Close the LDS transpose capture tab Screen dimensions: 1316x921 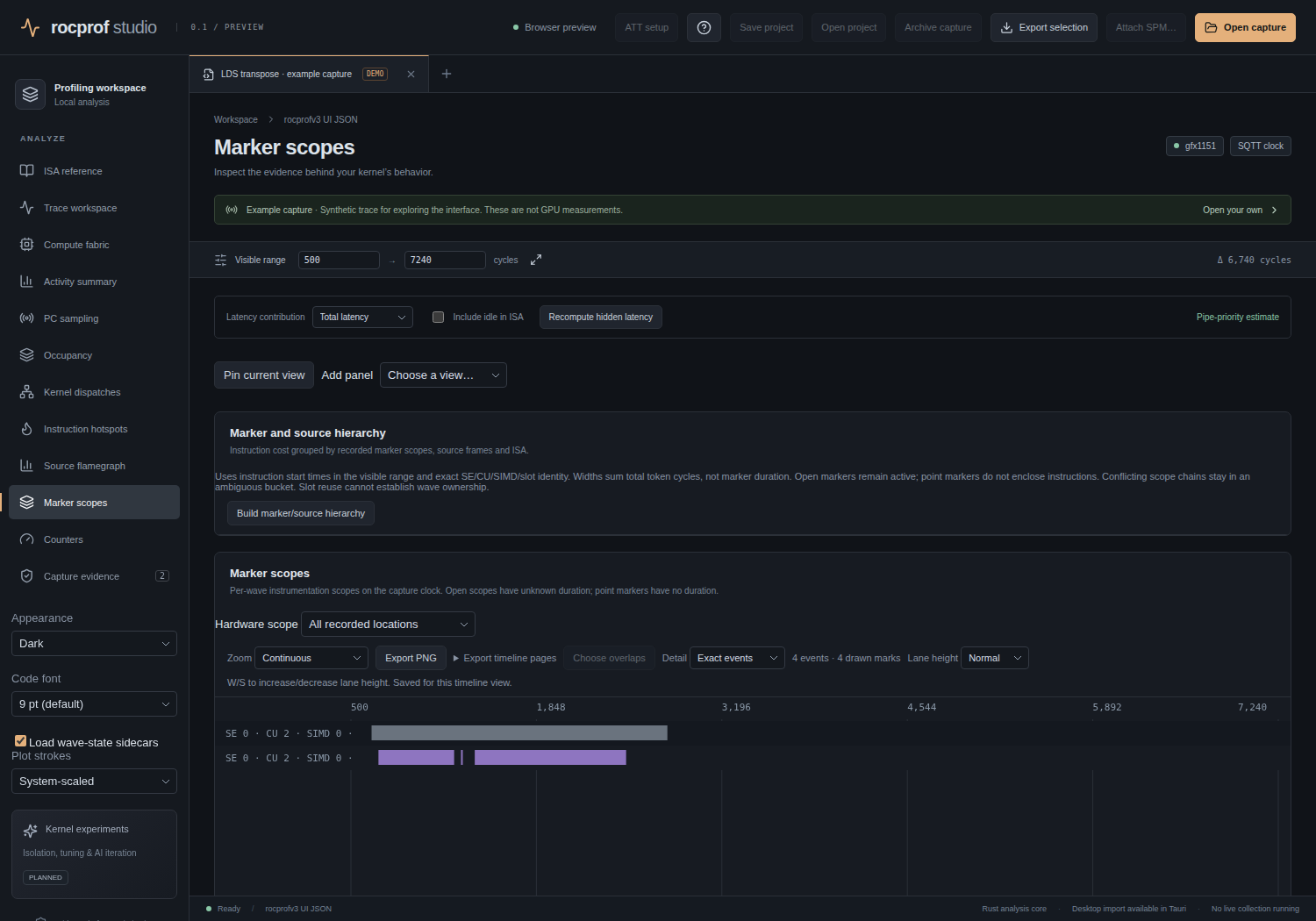411,75
